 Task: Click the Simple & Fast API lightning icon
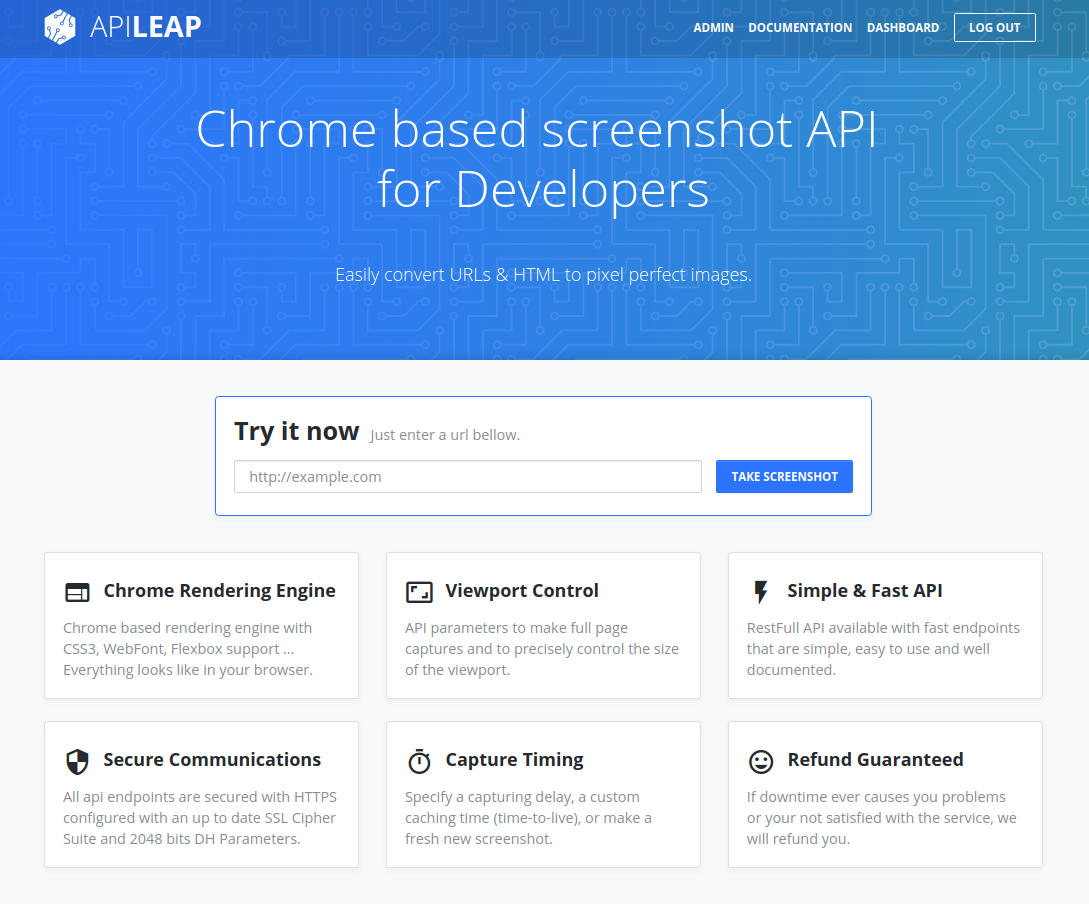761,591
